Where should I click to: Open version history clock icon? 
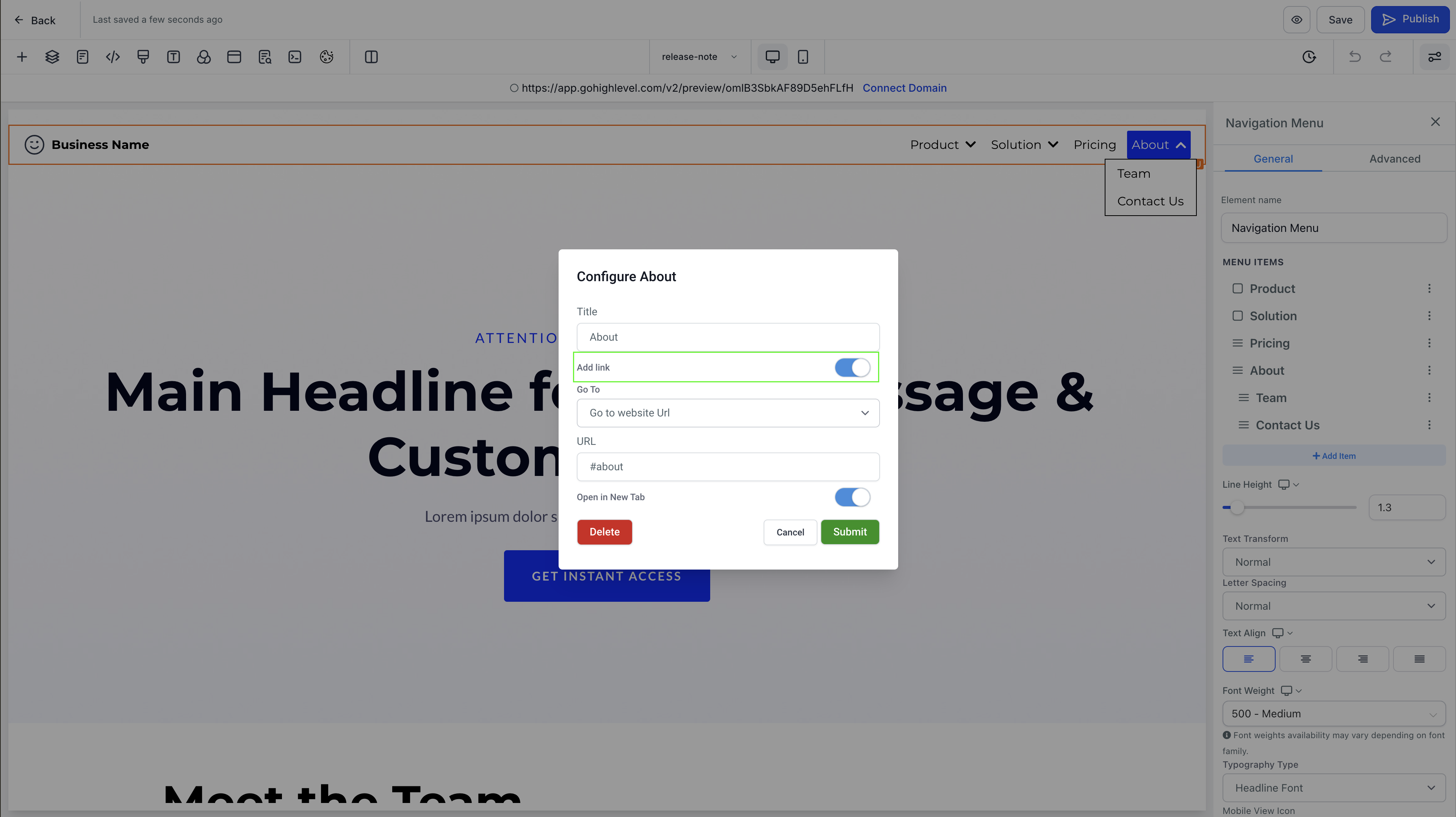pyautogui.click(x=1309, y=56)
